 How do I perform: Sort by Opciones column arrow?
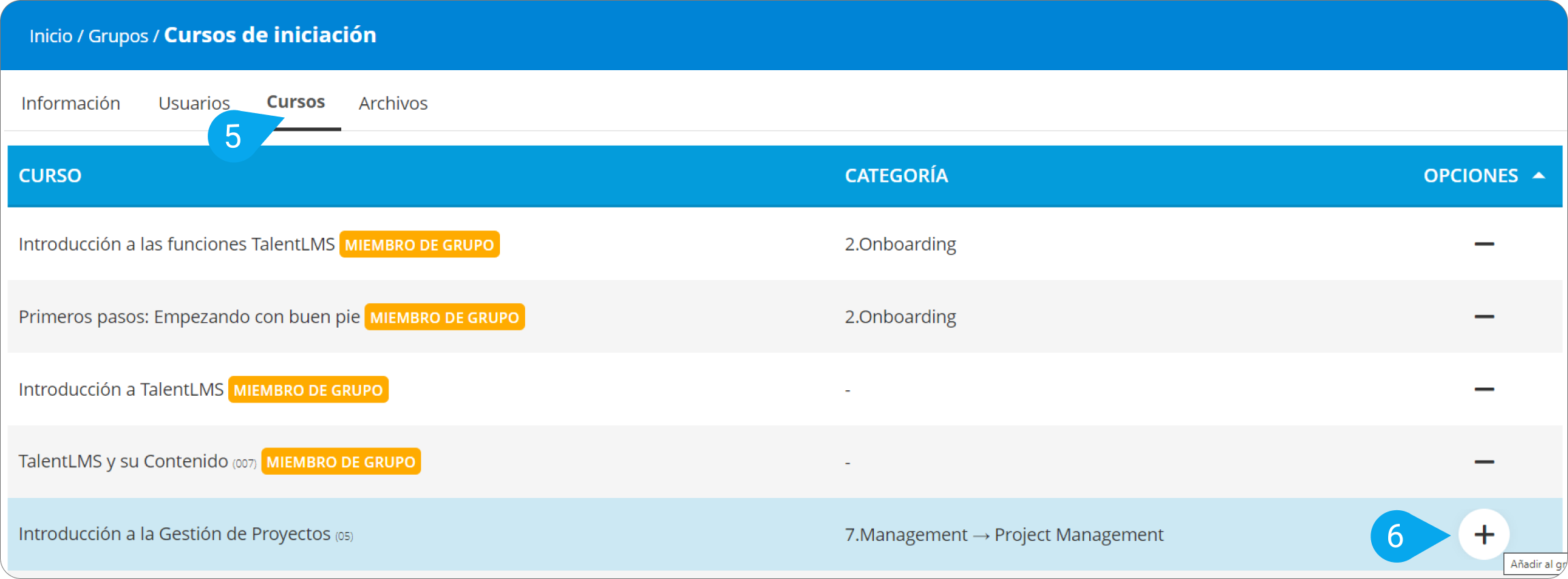(1538, 176)
